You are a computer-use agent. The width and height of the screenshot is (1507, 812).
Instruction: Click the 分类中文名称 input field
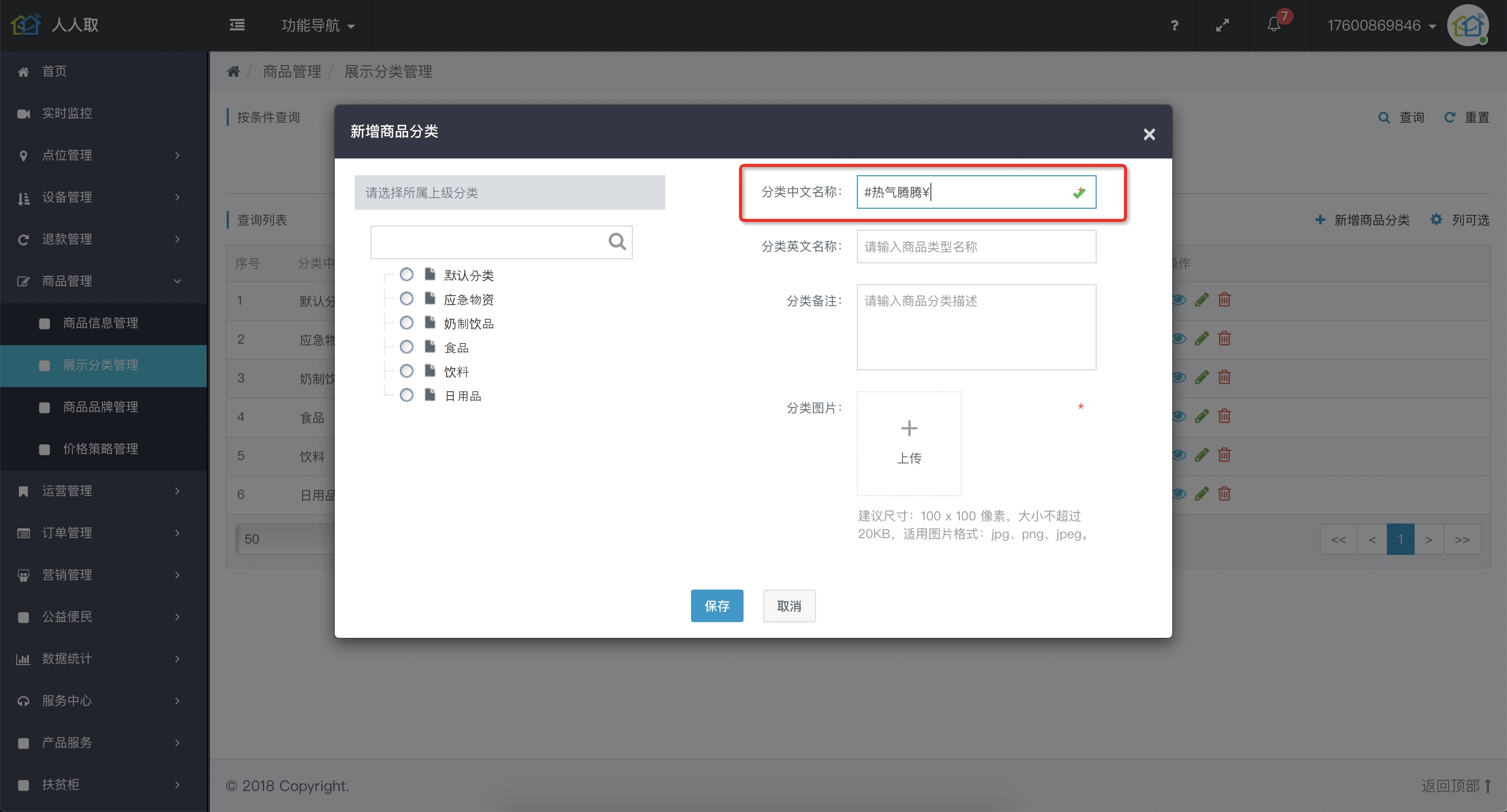976,192
